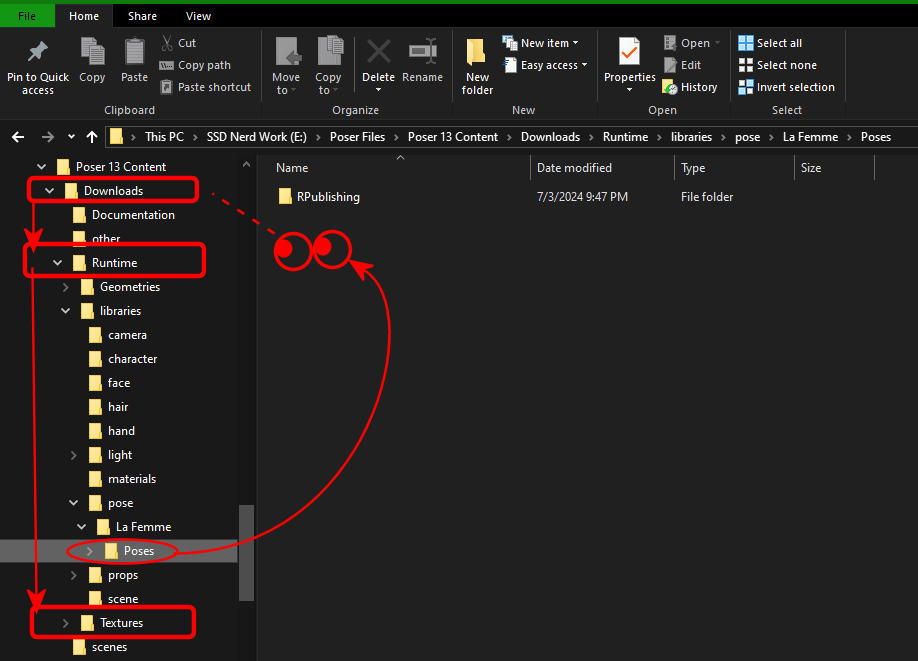This screenshot has width=918, height=661.
Task: Click Select none in ribbon
Action: point(777,65)
